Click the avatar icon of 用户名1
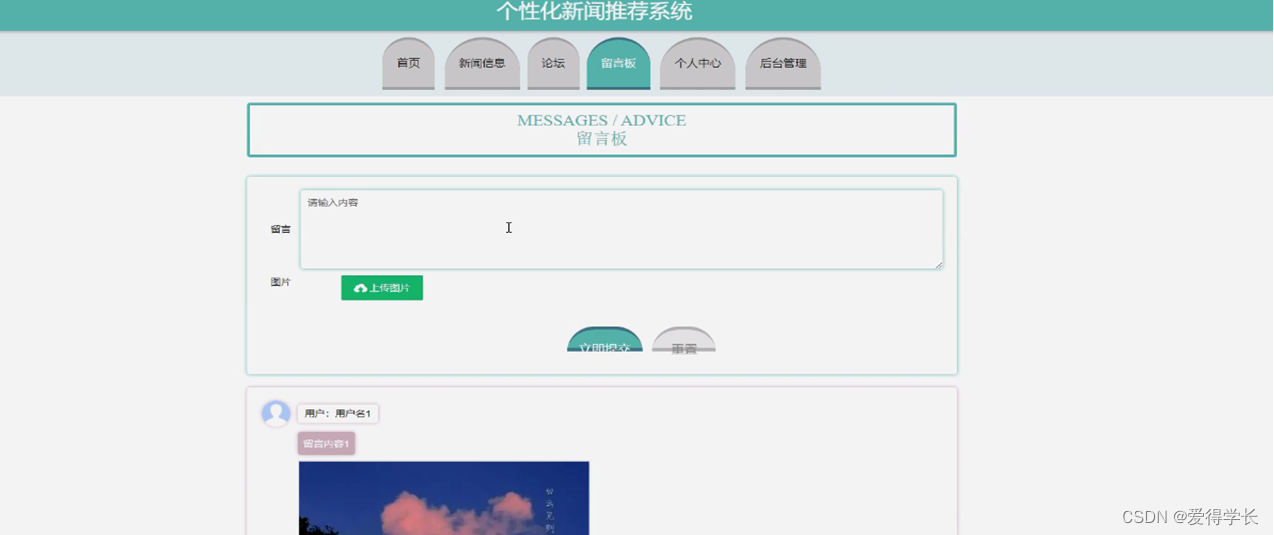The image size is (1274, 535). pyautogui.click(x=276, y=413)
